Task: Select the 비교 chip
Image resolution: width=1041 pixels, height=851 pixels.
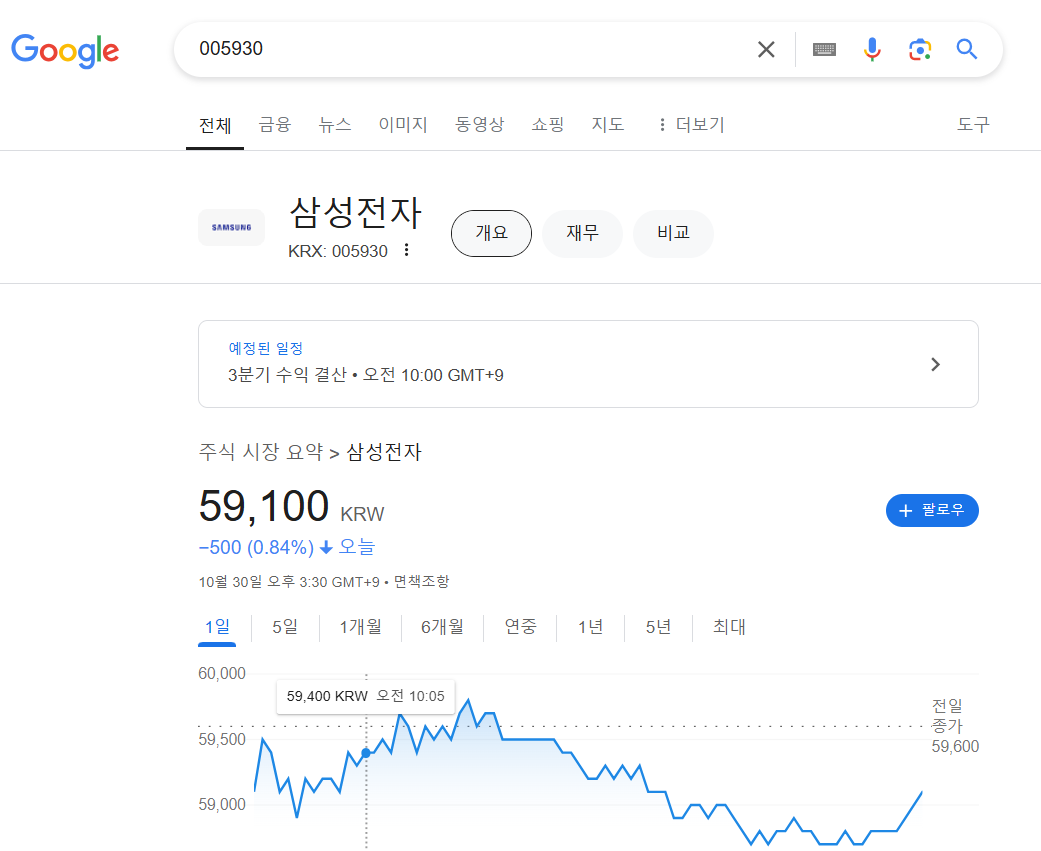Action: 673,233
